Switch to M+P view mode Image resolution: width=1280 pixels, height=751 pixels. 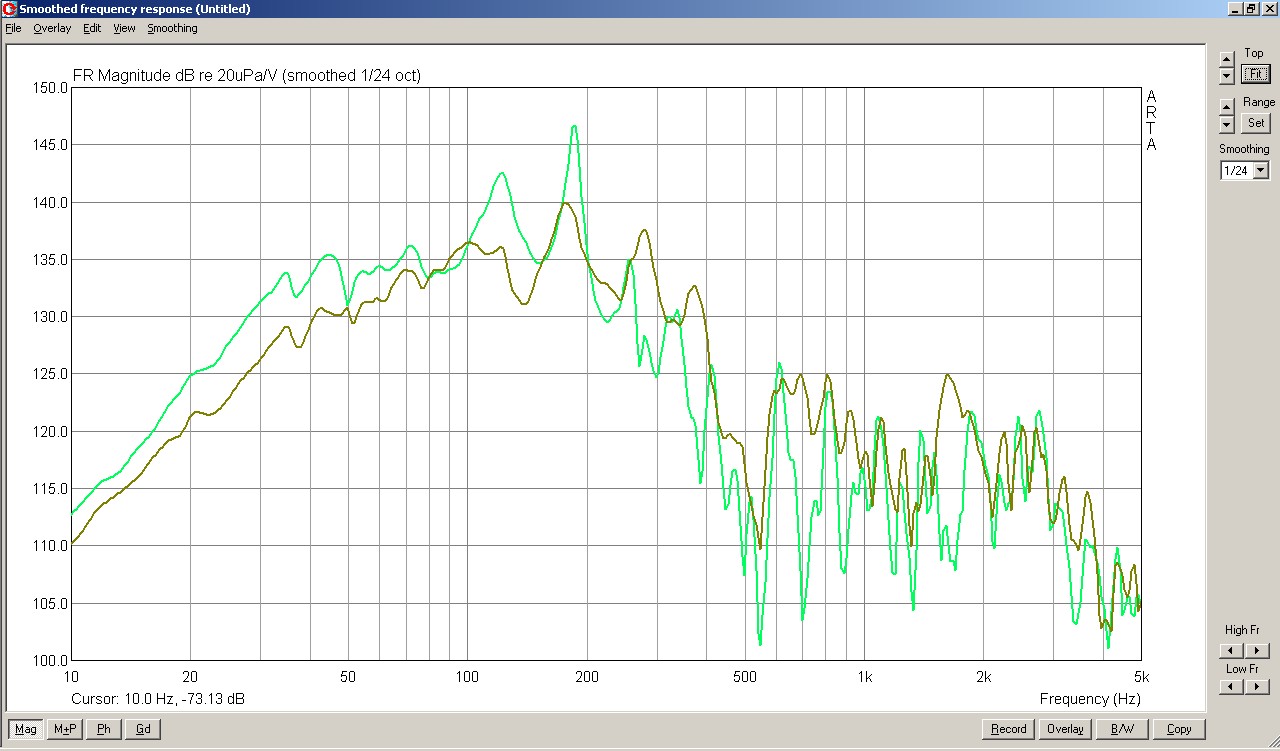pyautogui.click(x=65, y=729)
